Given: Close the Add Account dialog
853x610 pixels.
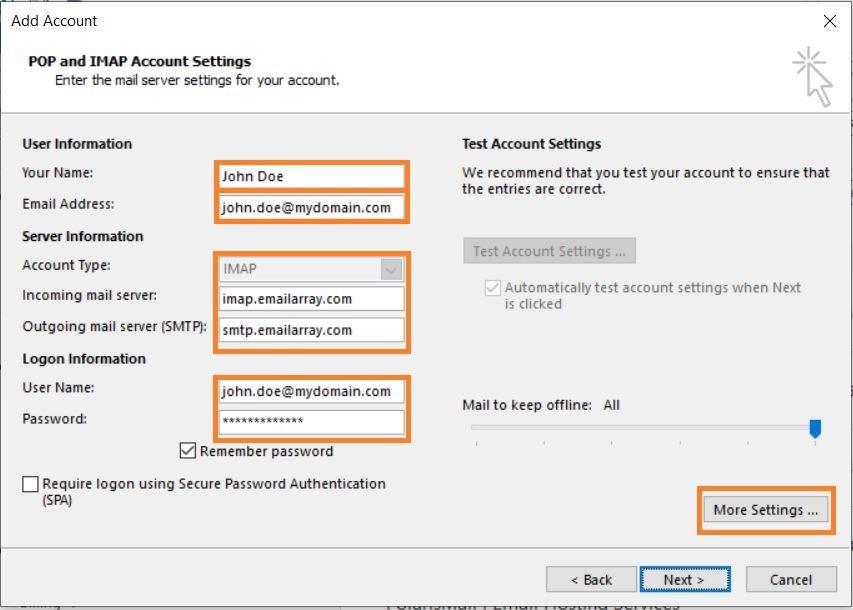Looking at the screenshot, I should pos(829,20).
